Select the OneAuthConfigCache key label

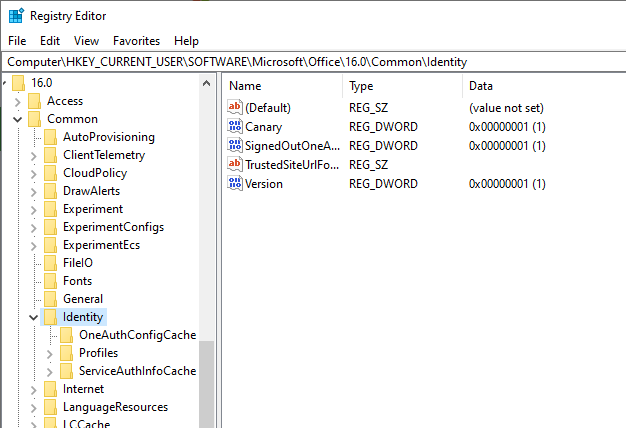(137, 335)
